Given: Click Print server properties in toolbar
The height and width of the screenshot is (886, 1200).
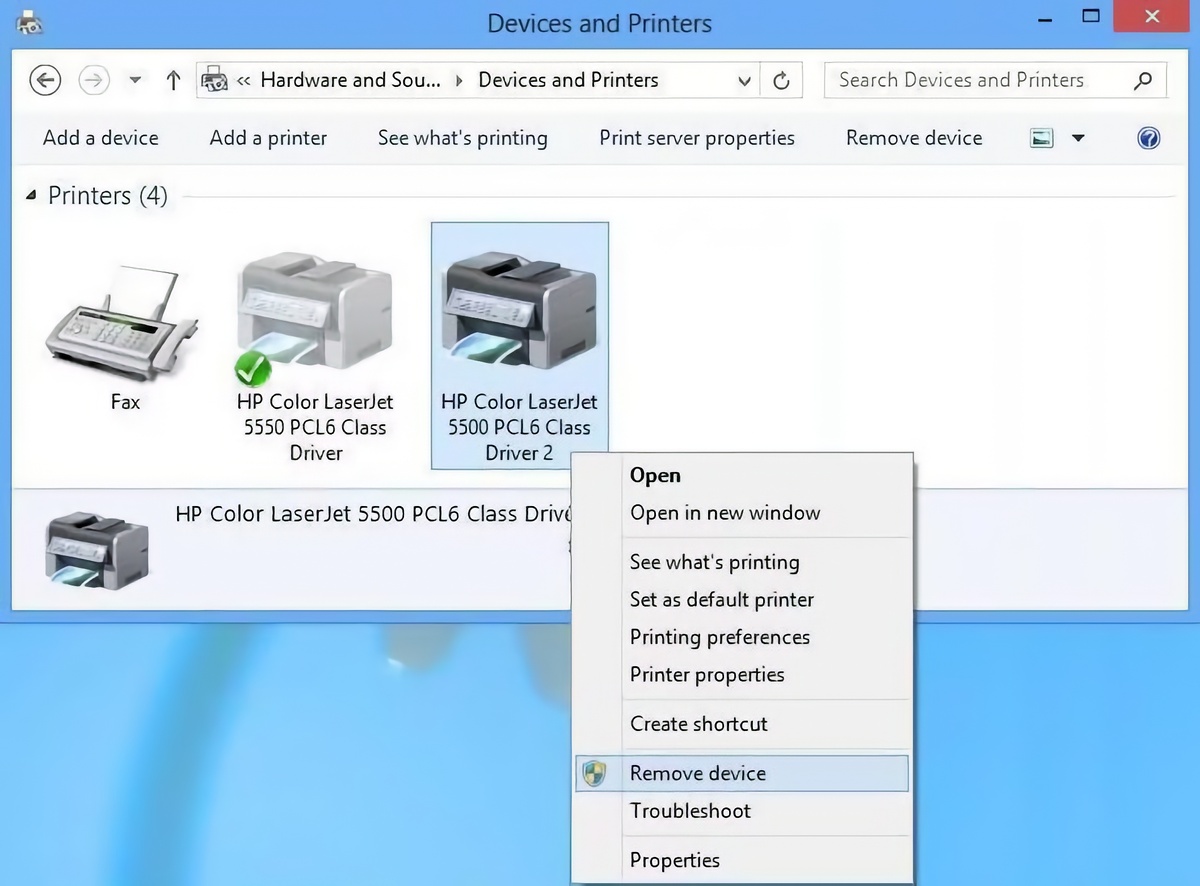Looking at the screenshot, I should 697,138.
